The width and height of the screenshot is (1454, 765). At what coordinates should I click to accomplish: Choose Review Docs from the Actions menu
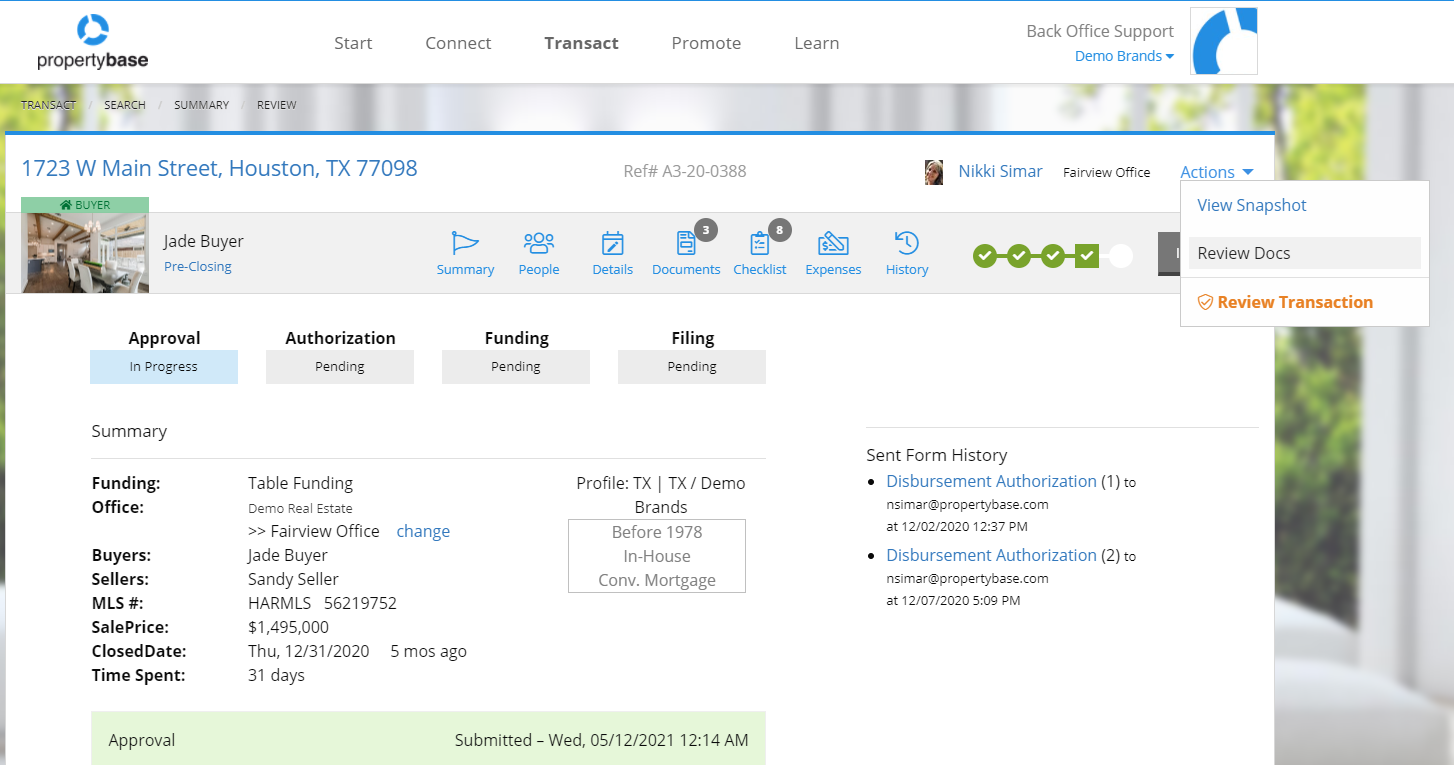coord(1244,252)
